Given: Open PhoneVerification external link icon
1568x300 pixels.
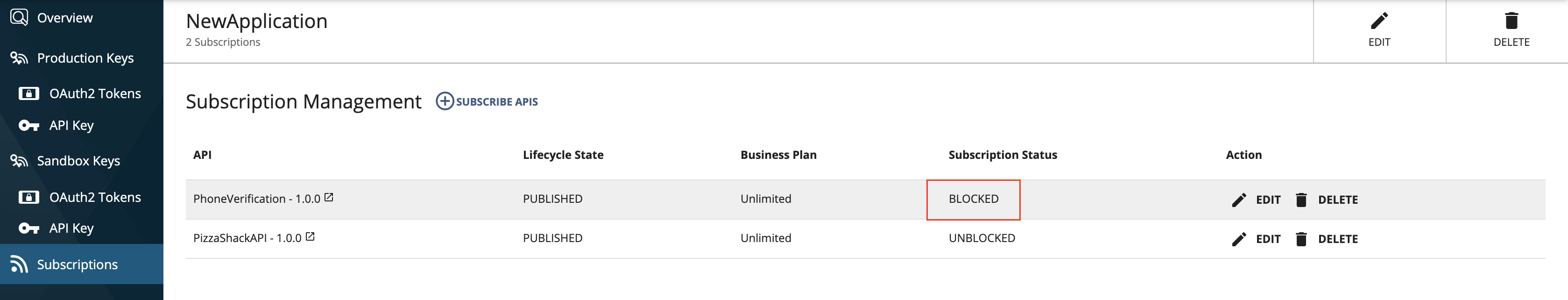Looking at the screenshot, I should pyautogui.click(x=329, y=198).
